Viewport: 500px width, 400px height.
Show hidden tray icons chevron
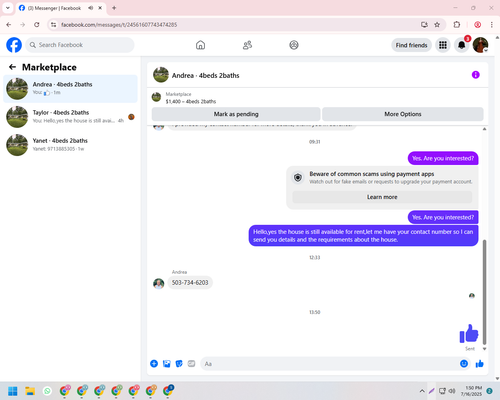point(422,391)
